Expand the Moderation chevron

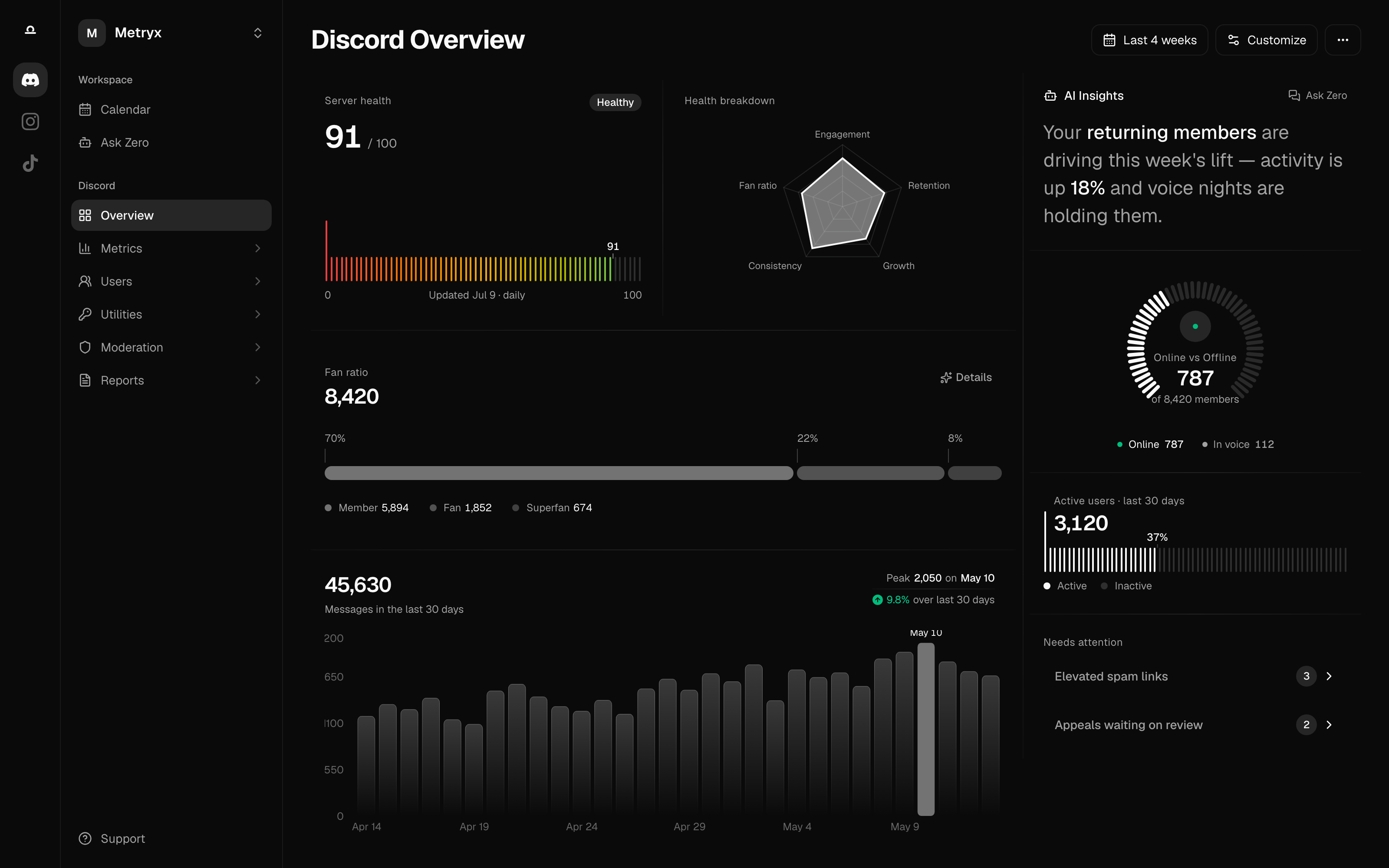[x=258, y=347]
